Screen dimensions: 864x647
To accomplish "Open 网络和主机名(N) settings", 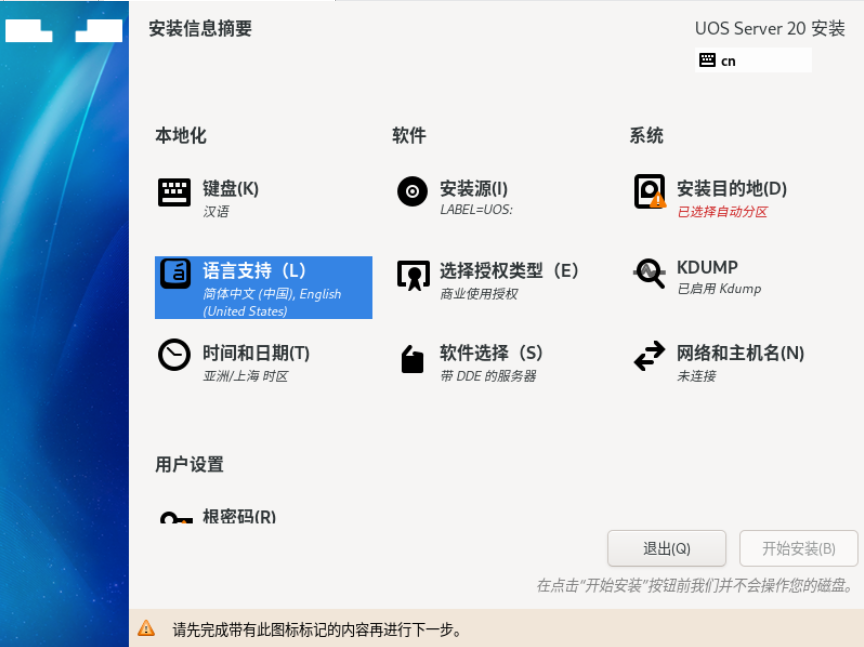I will (740, 353).
